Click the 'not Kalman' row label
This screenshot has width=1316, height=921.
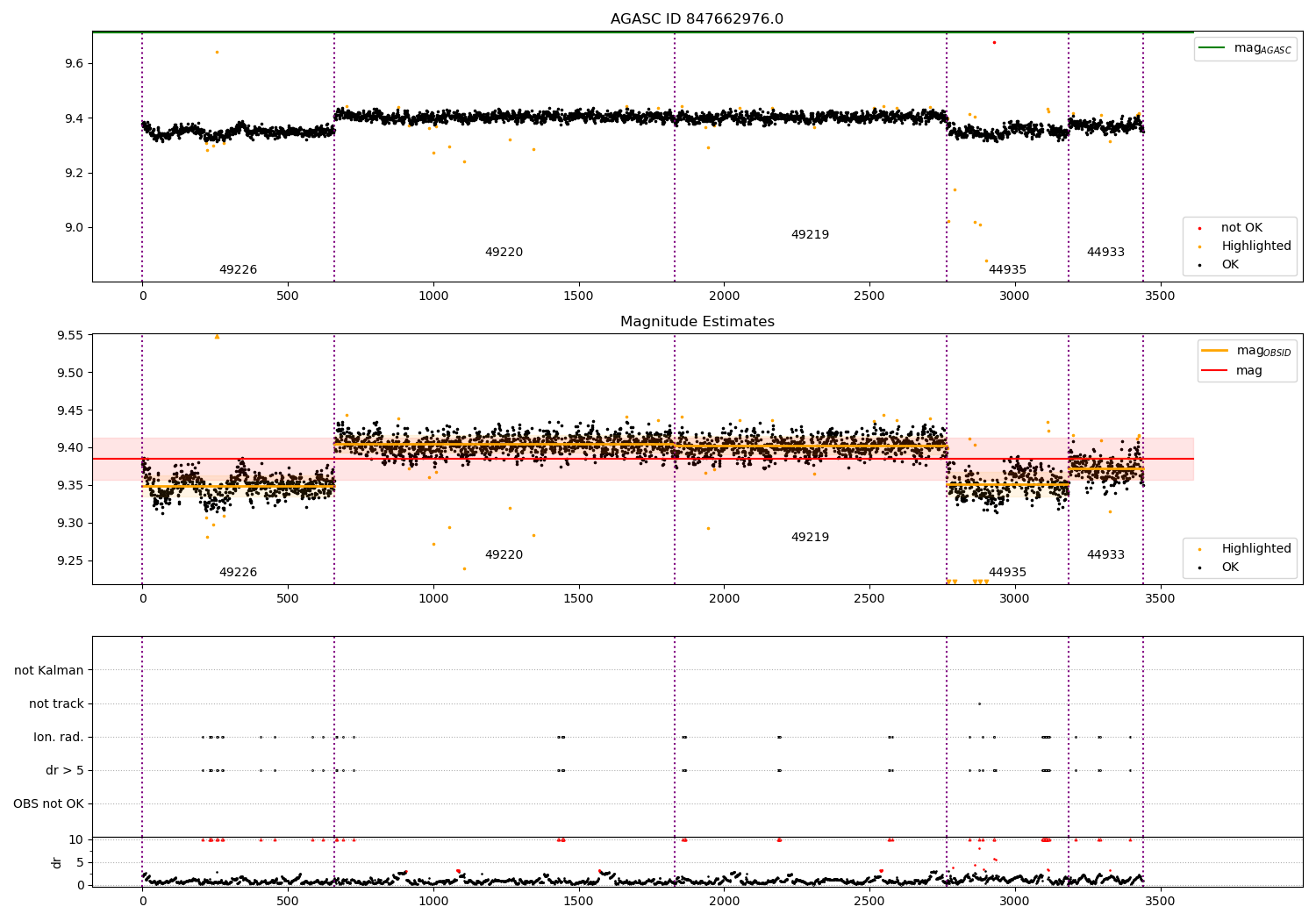click(49, 671)
